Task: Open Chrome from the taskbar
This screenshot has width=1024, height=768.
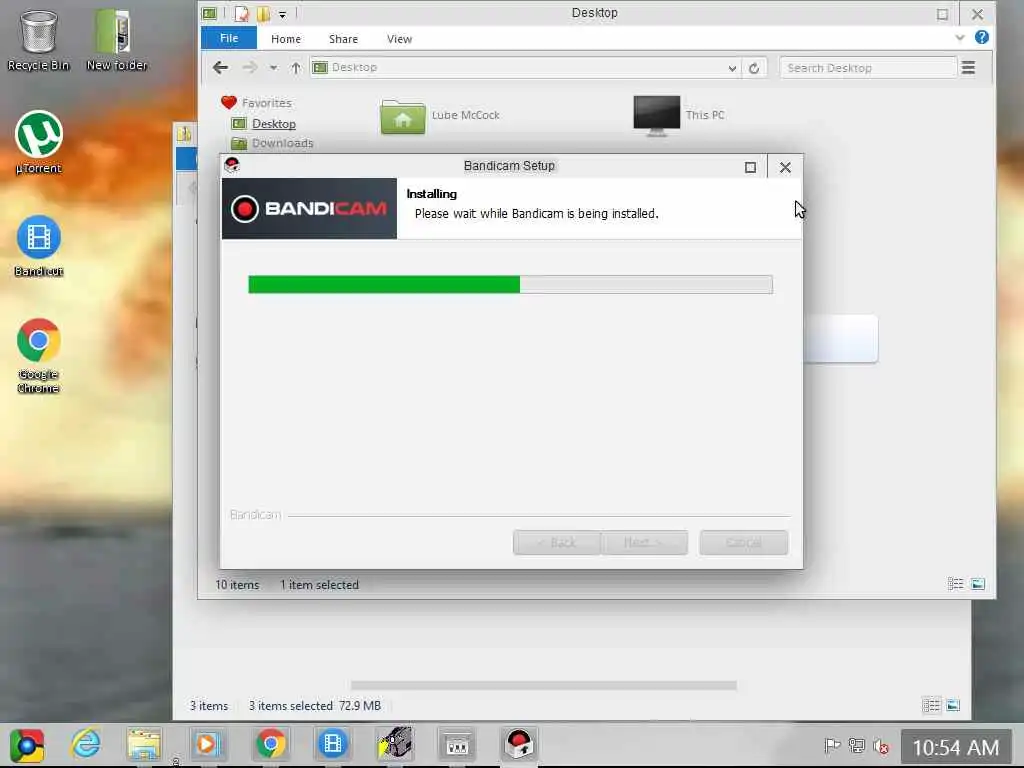Action: pyautogui.click(x=270, y=744)
